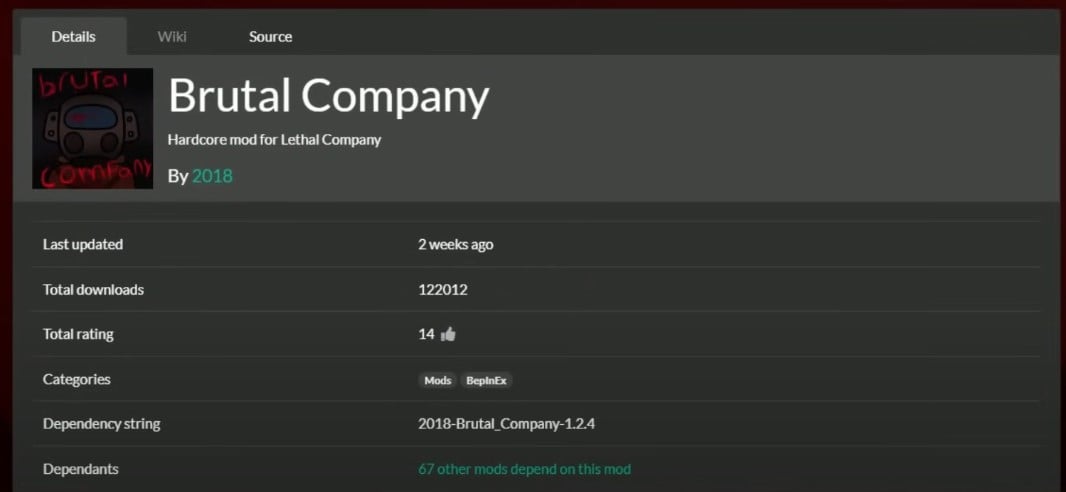
Task: Go to the Source tab
Action: [x=270, y=37]
